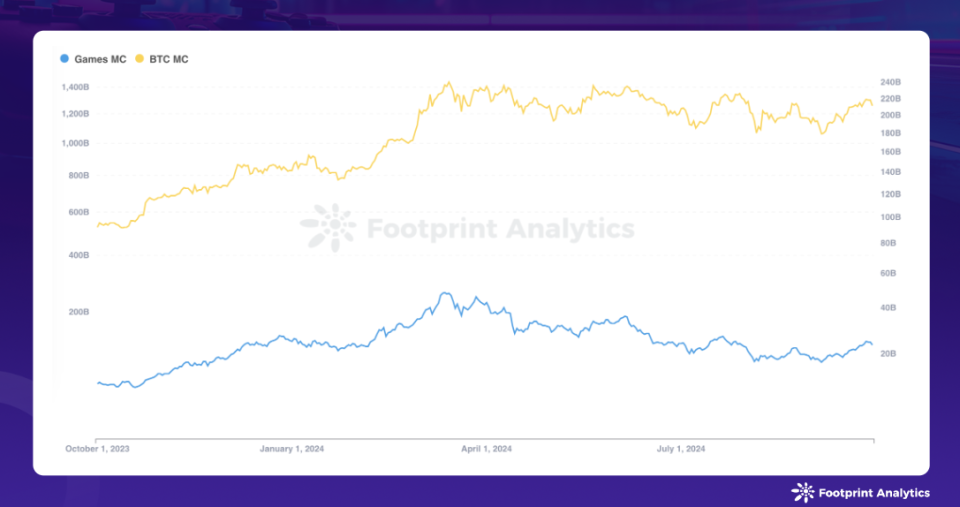Image resolution: width=960 pixels, height=507 pixels.
Task: Click the center Footprint Analytics watermark text
Action: tap(500, 229)
